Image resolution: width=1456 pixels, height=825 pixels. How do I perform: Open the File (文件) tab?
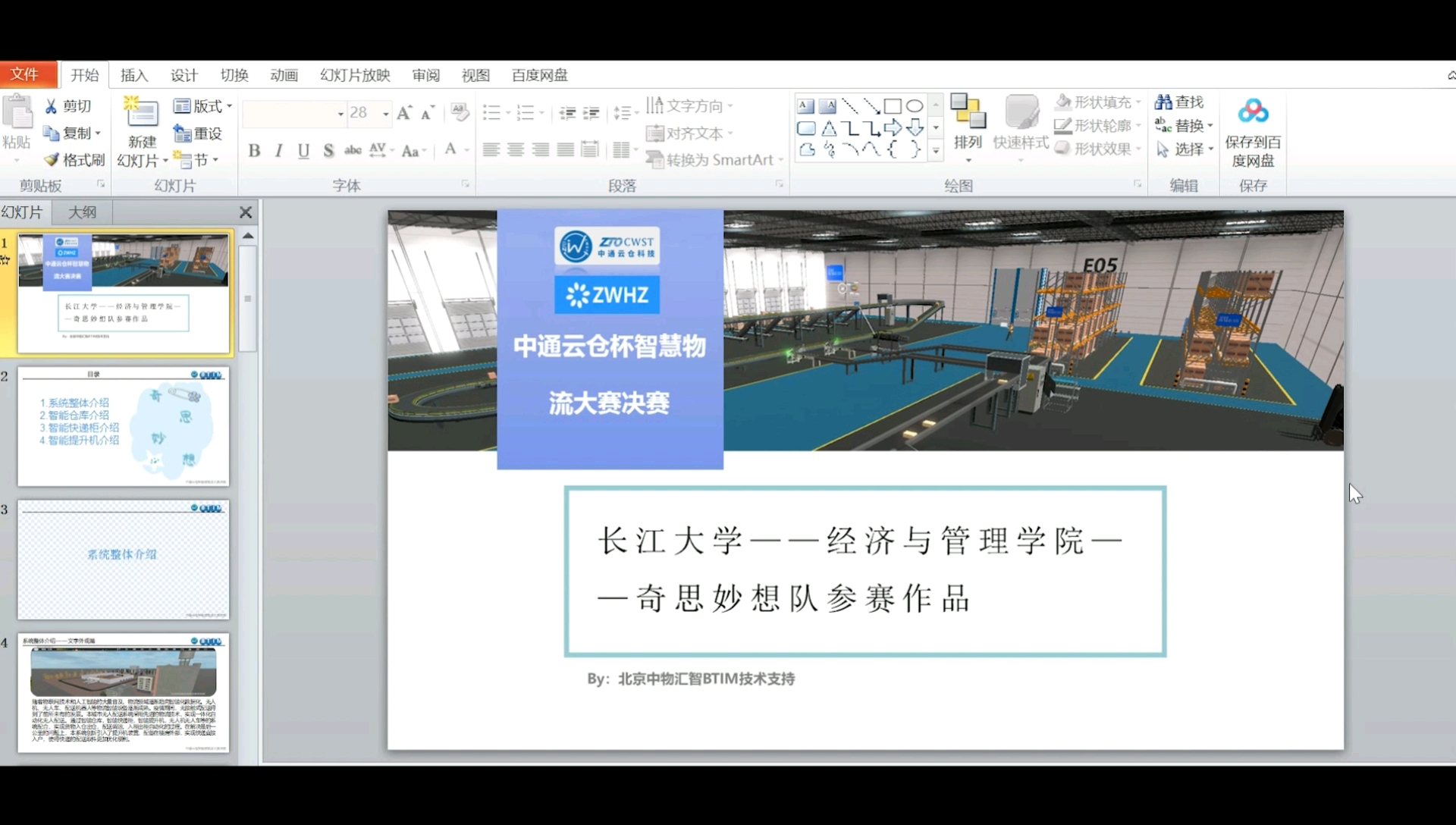coord(28,74)
